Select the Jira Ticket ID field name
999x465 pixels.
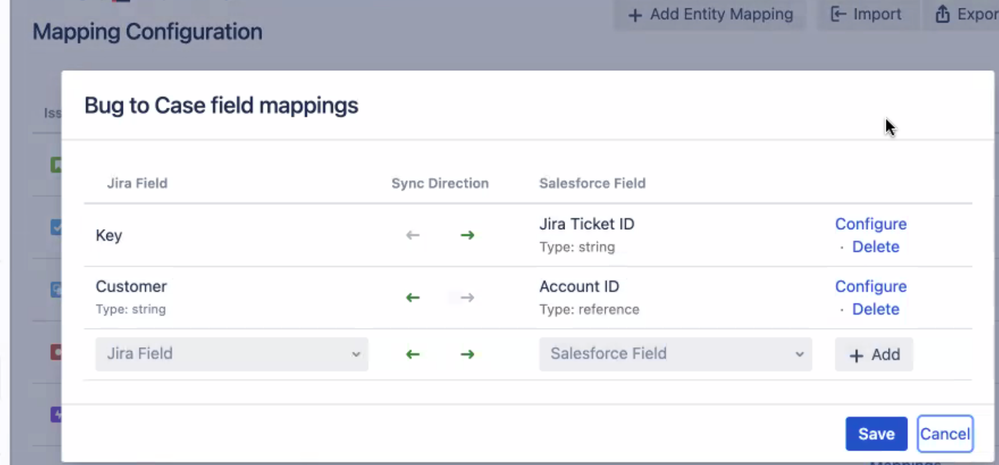(x=587, y=224)
